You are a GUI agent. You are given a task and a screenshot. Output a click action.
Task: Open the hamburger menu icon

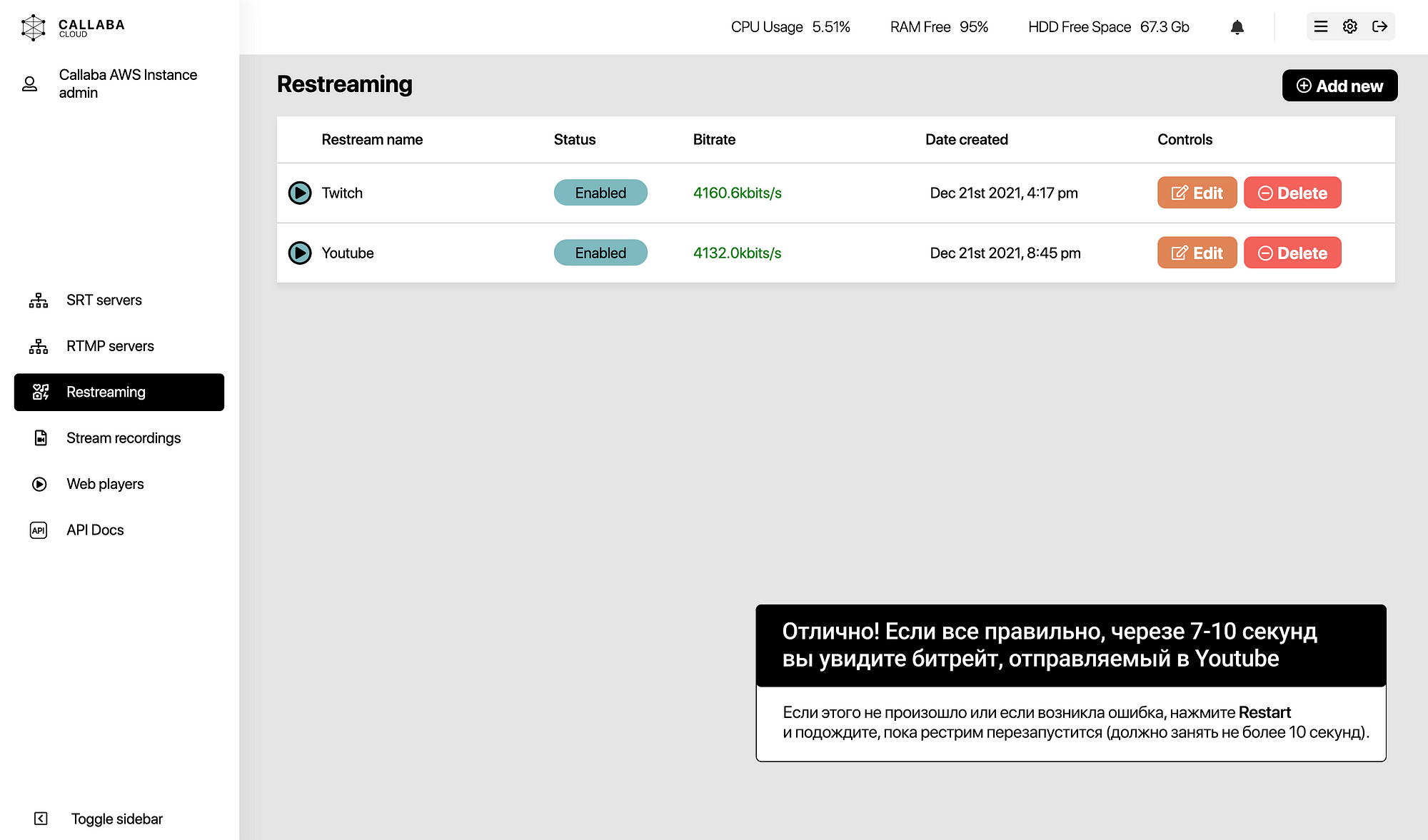click(1321, 26)
